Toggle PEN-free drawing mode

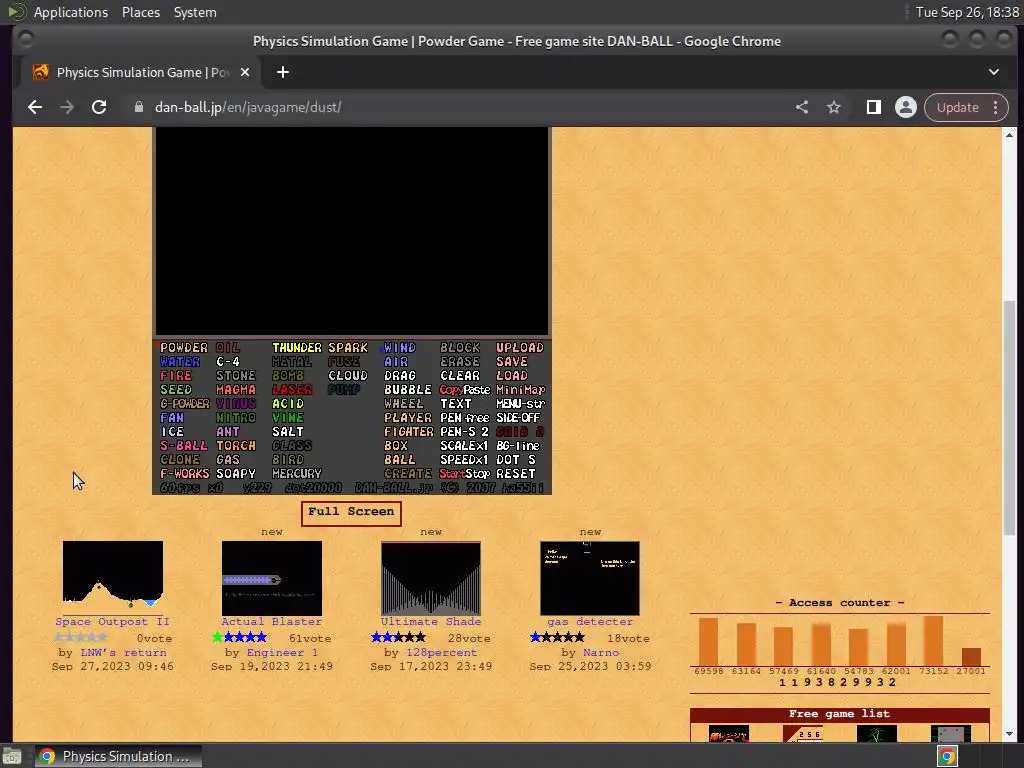click(464, 418)
